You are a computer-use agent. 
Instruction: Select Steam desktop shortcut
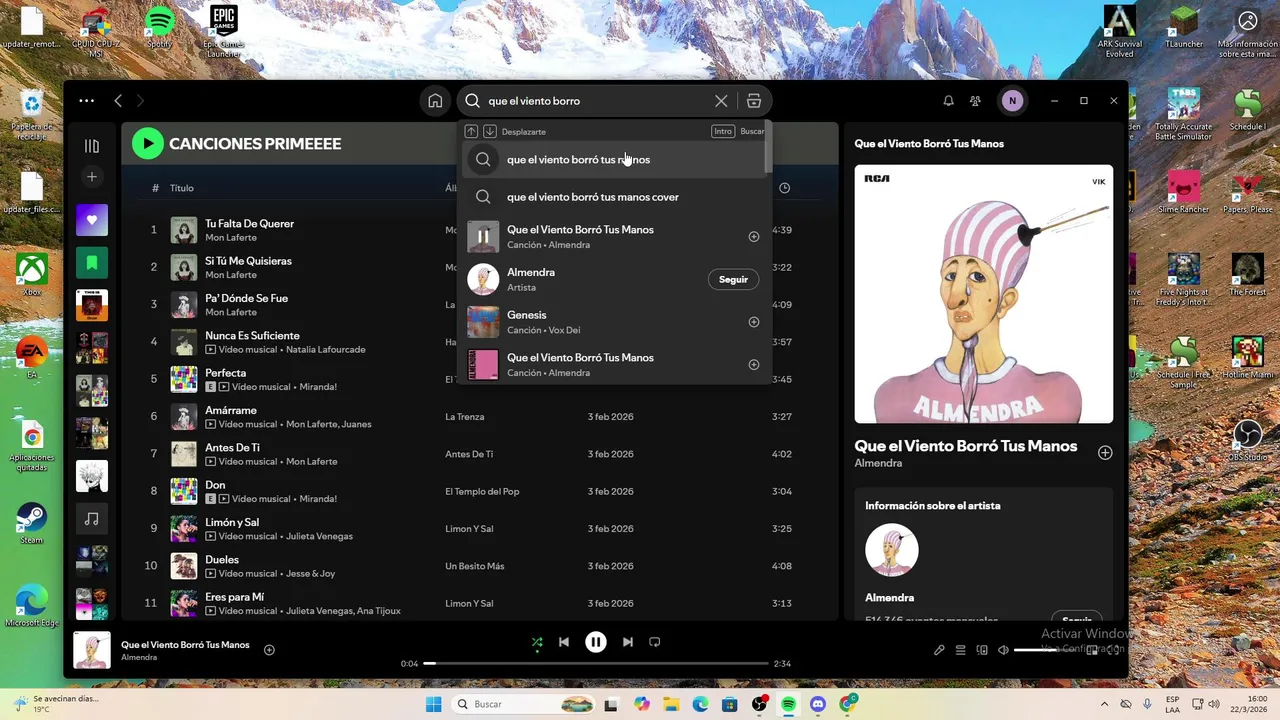click(x=32, y=524)
